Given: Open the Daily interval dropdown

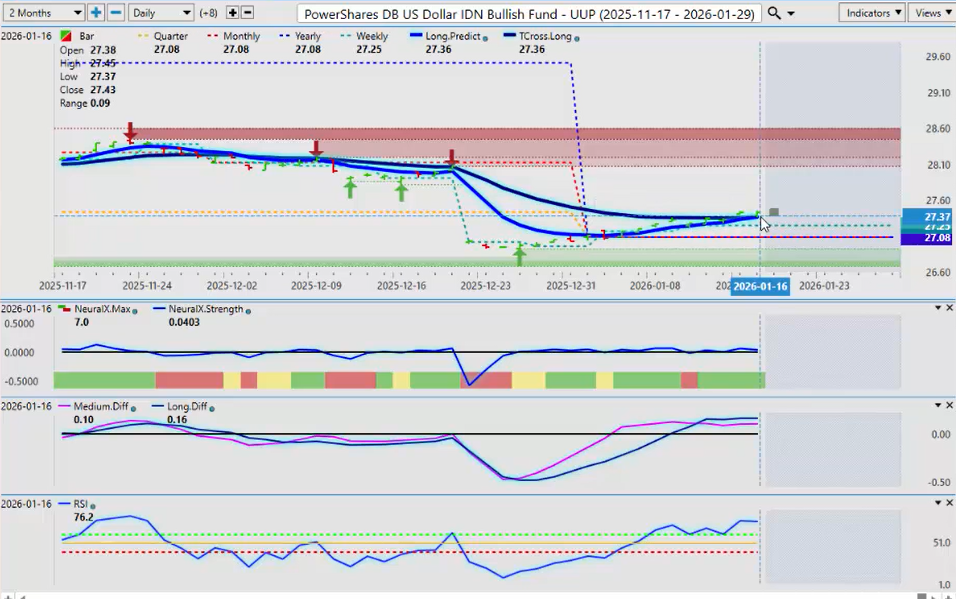Looking at the screenshot, I should [x=160, y=13].
